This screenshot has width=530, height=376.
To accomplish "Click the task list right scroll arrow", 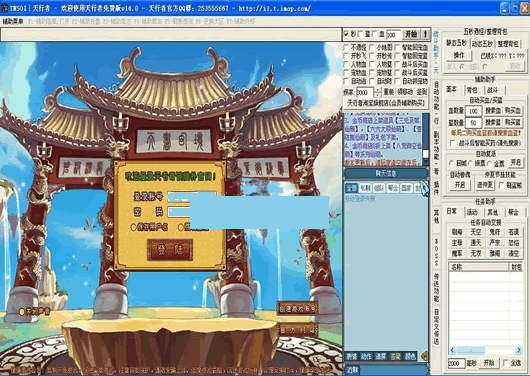I will (x=519, y=350).
